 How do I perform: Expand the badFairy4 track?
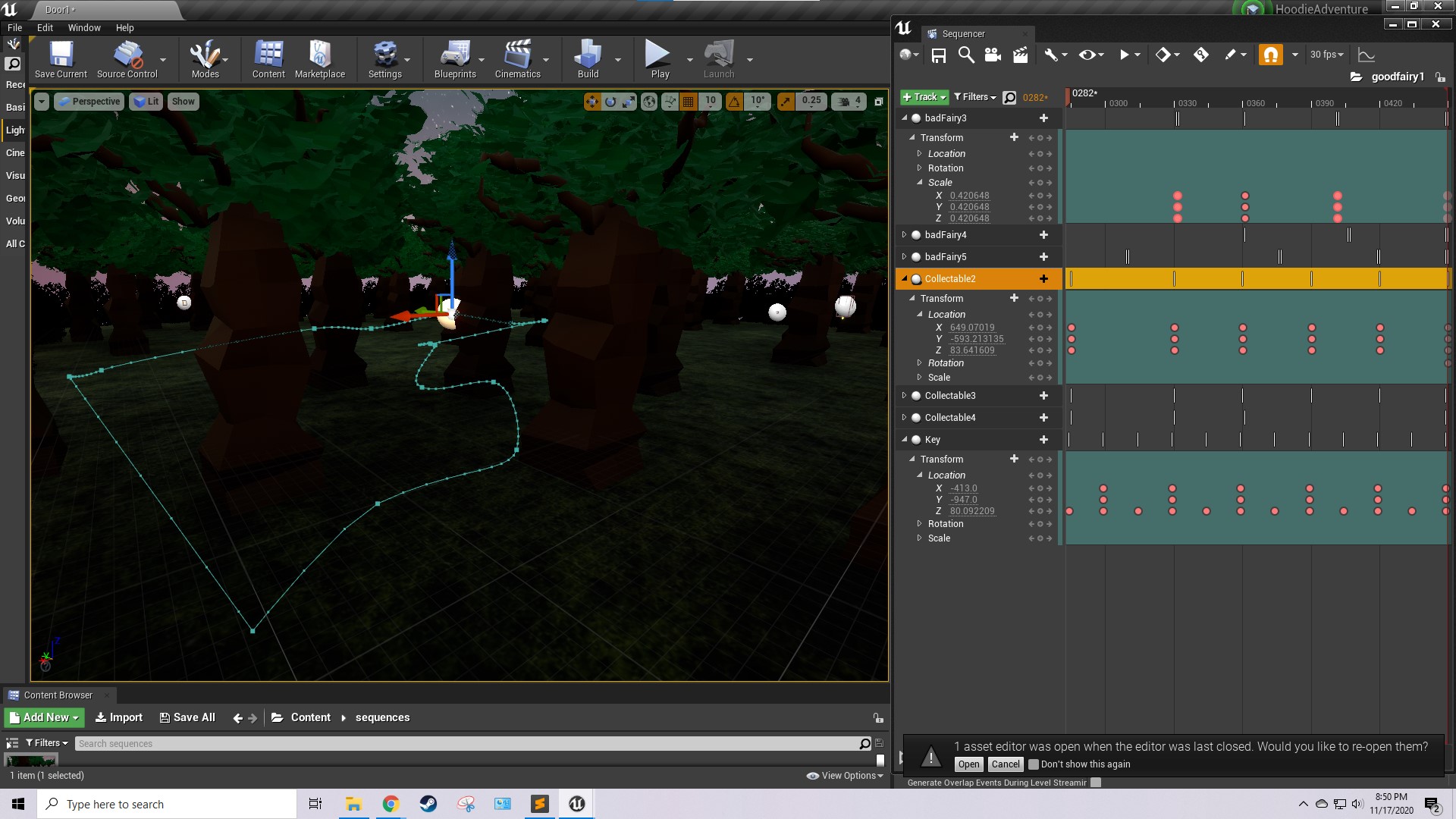tap(904, 235)
